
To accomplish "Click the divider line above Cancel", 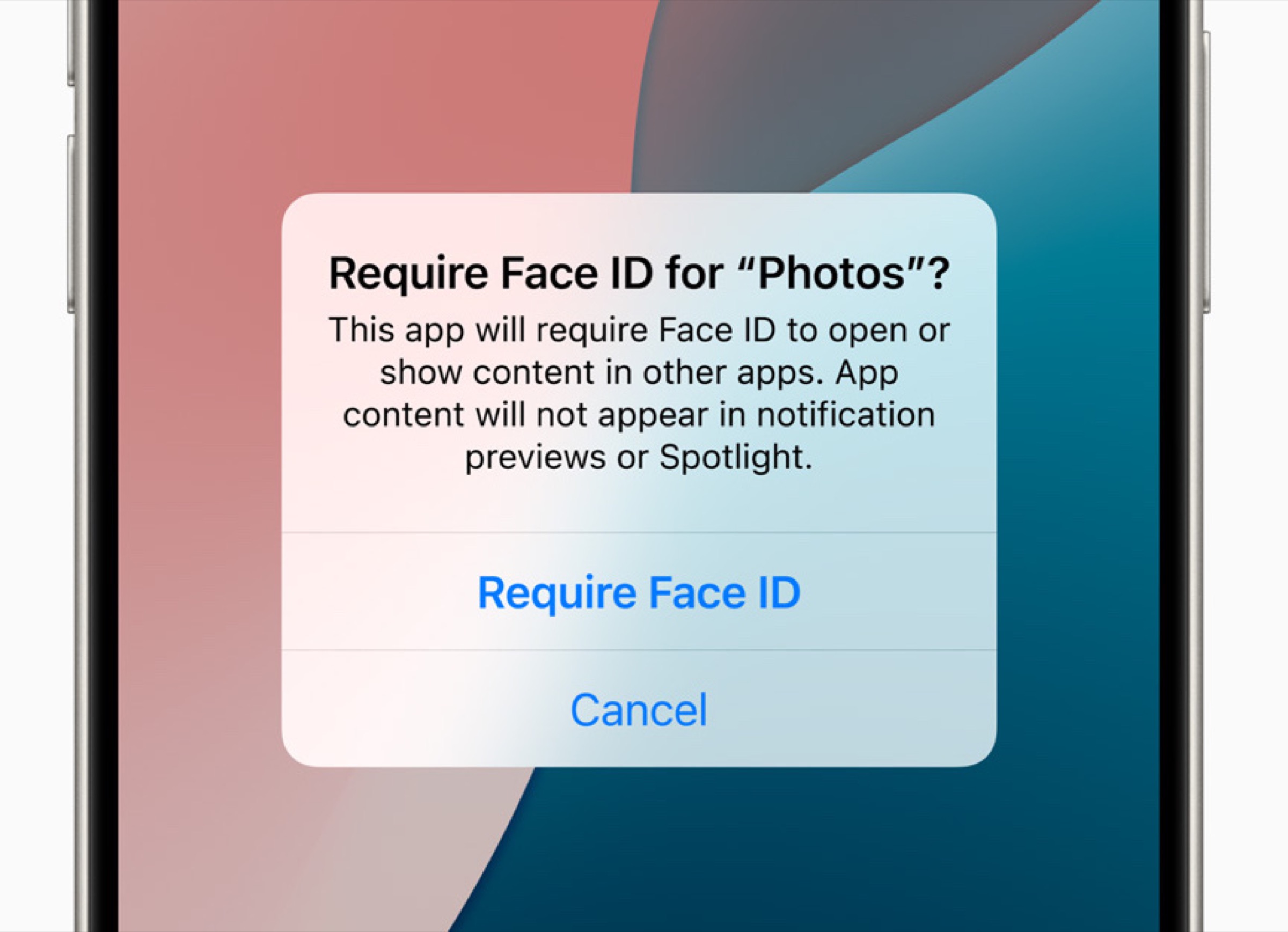I will coord(639,650).
